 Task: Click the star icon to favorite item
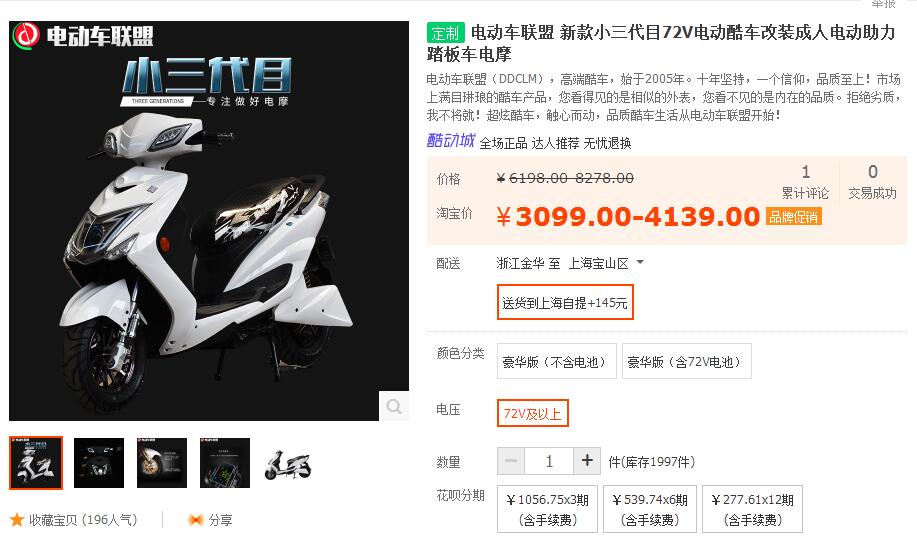[x=17, y=519]
